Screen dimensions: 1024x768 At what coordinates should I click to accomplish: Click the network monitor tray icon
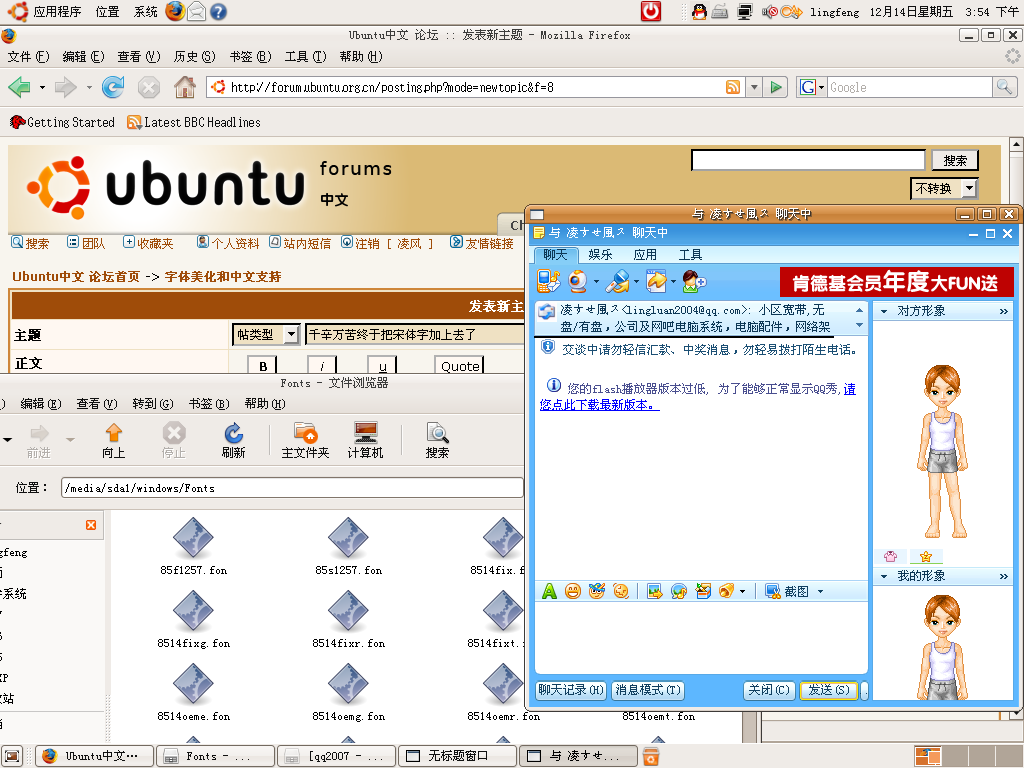pos(744,12)
